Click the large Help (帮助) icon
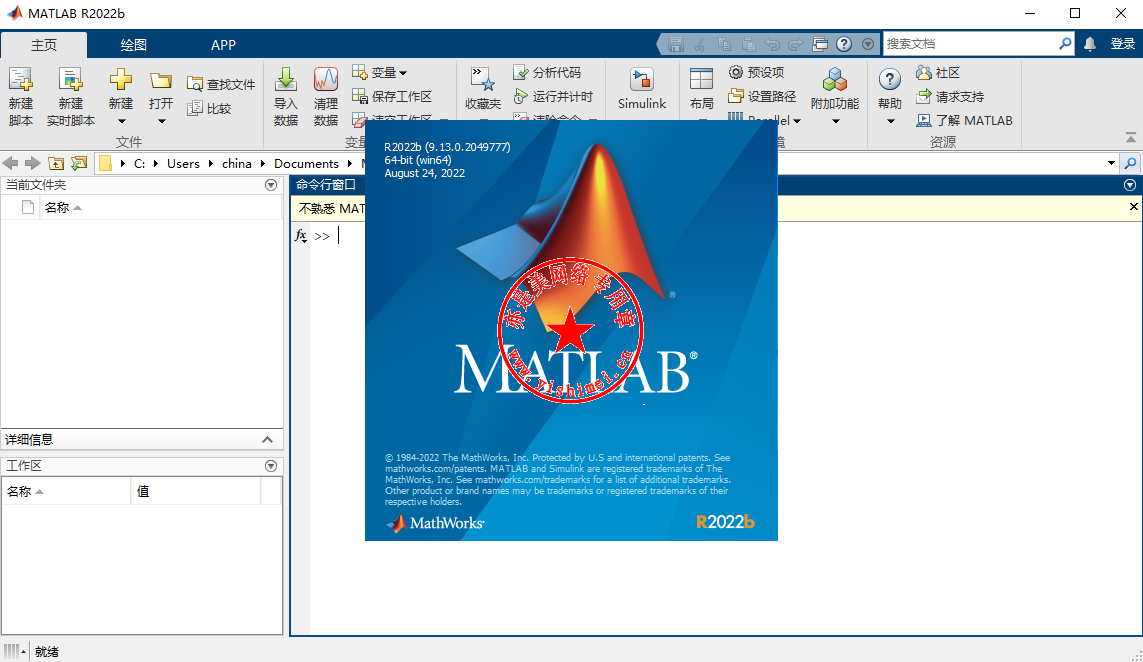Viewport: 1143px width, 662px height. click(x=889, y=79)
